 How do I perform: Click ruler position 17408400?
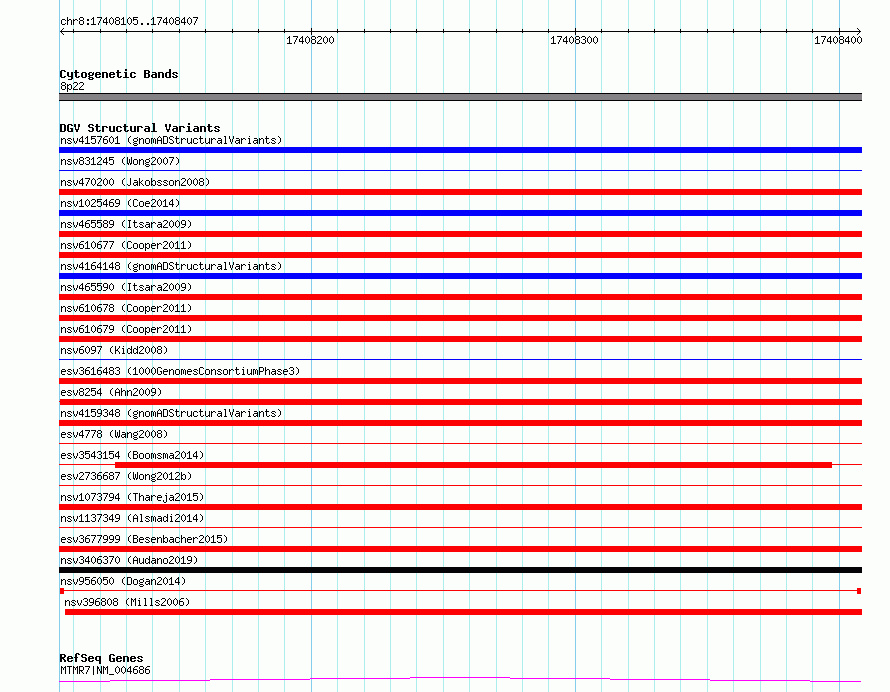838,40
